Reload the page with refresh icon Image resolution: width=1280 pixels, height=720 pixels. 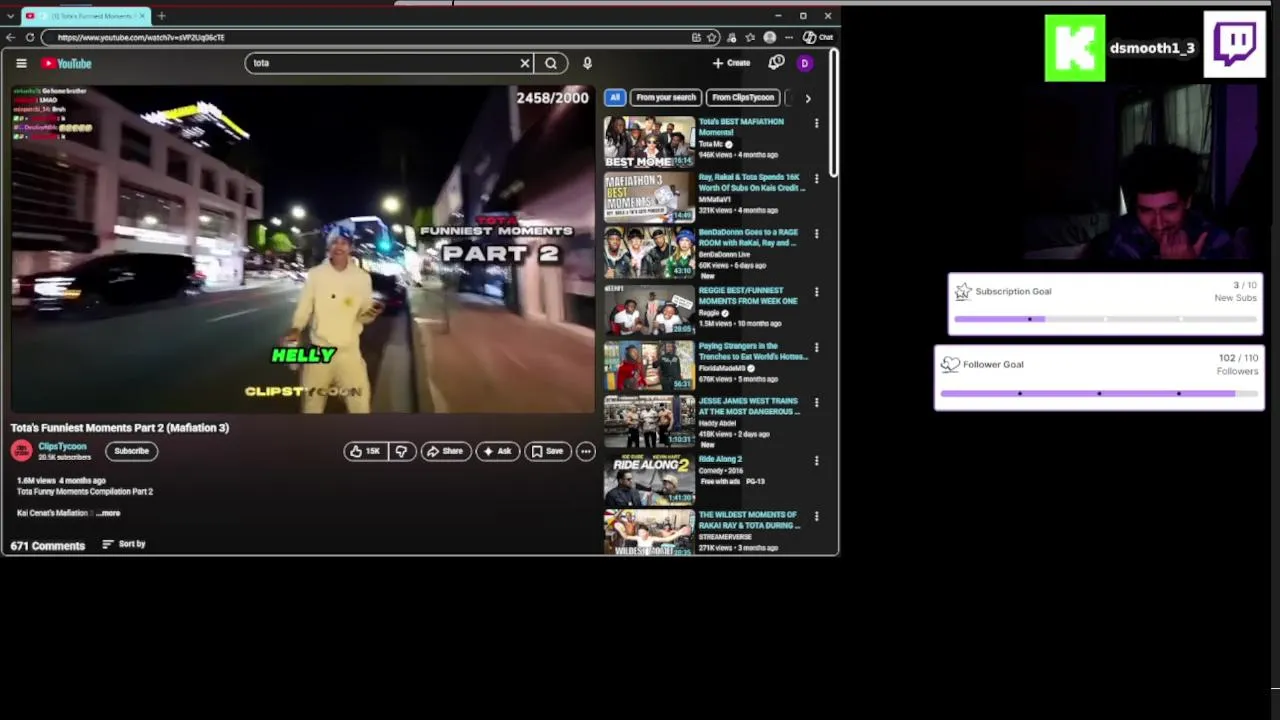click(x=30, y=37)
